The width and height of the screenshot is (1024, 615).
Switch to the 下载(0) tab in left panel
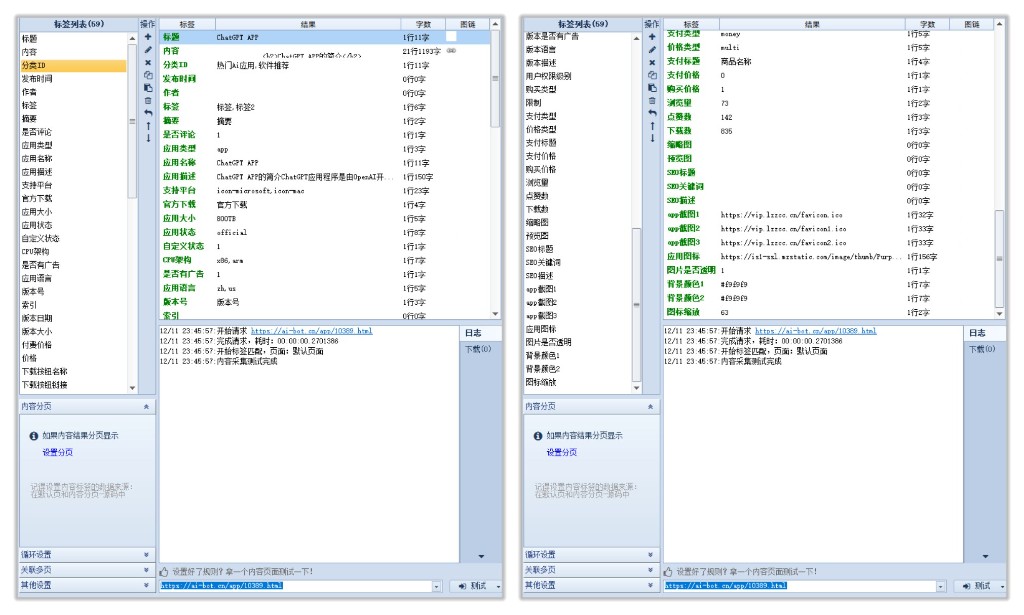tap(477, 349)
